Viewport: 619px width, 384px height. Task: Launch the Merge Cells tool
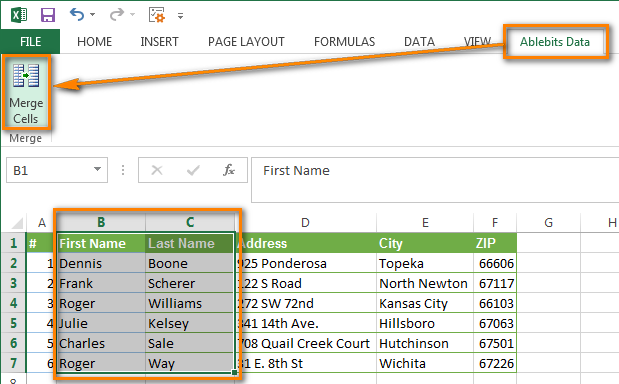click(26, 93)
